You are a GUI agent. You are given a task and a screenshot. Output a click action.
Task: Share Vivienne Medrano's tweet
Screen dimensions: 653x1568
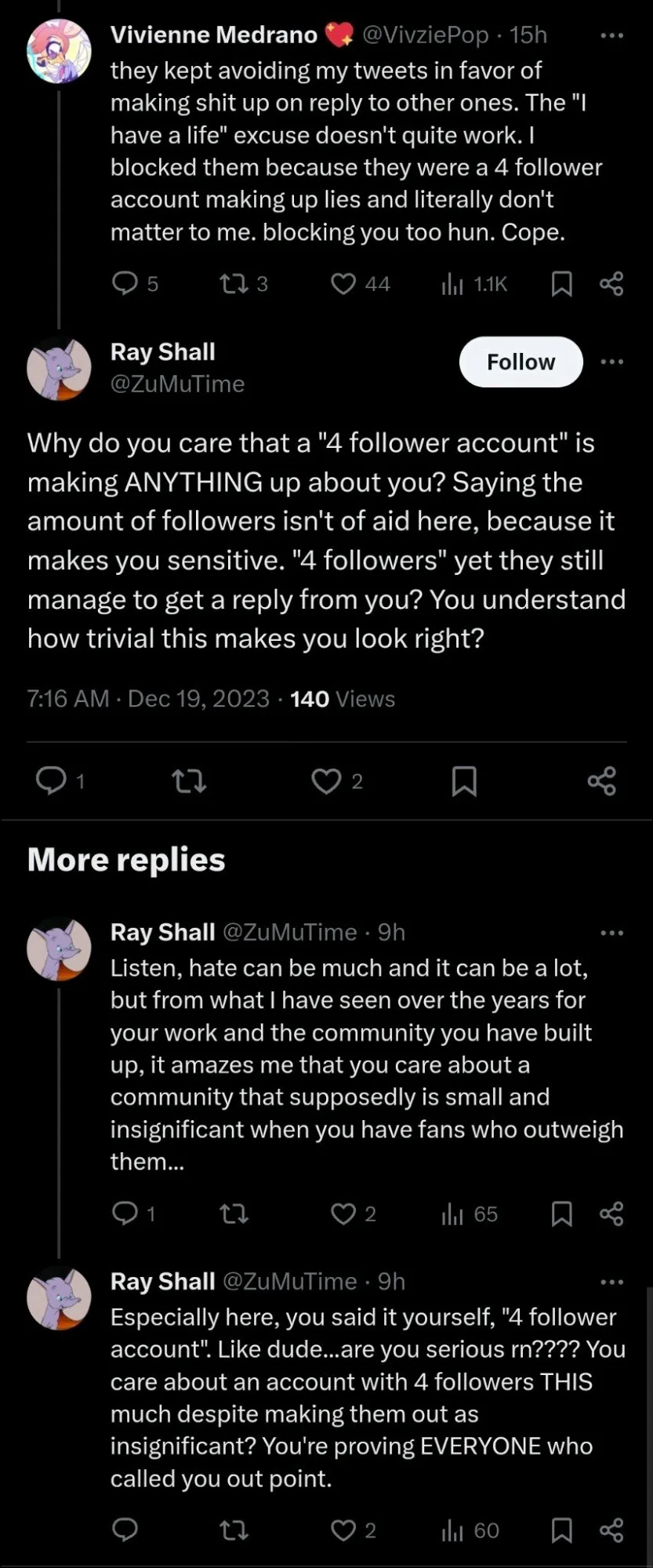pyautogui.click(x=611, y=284)
